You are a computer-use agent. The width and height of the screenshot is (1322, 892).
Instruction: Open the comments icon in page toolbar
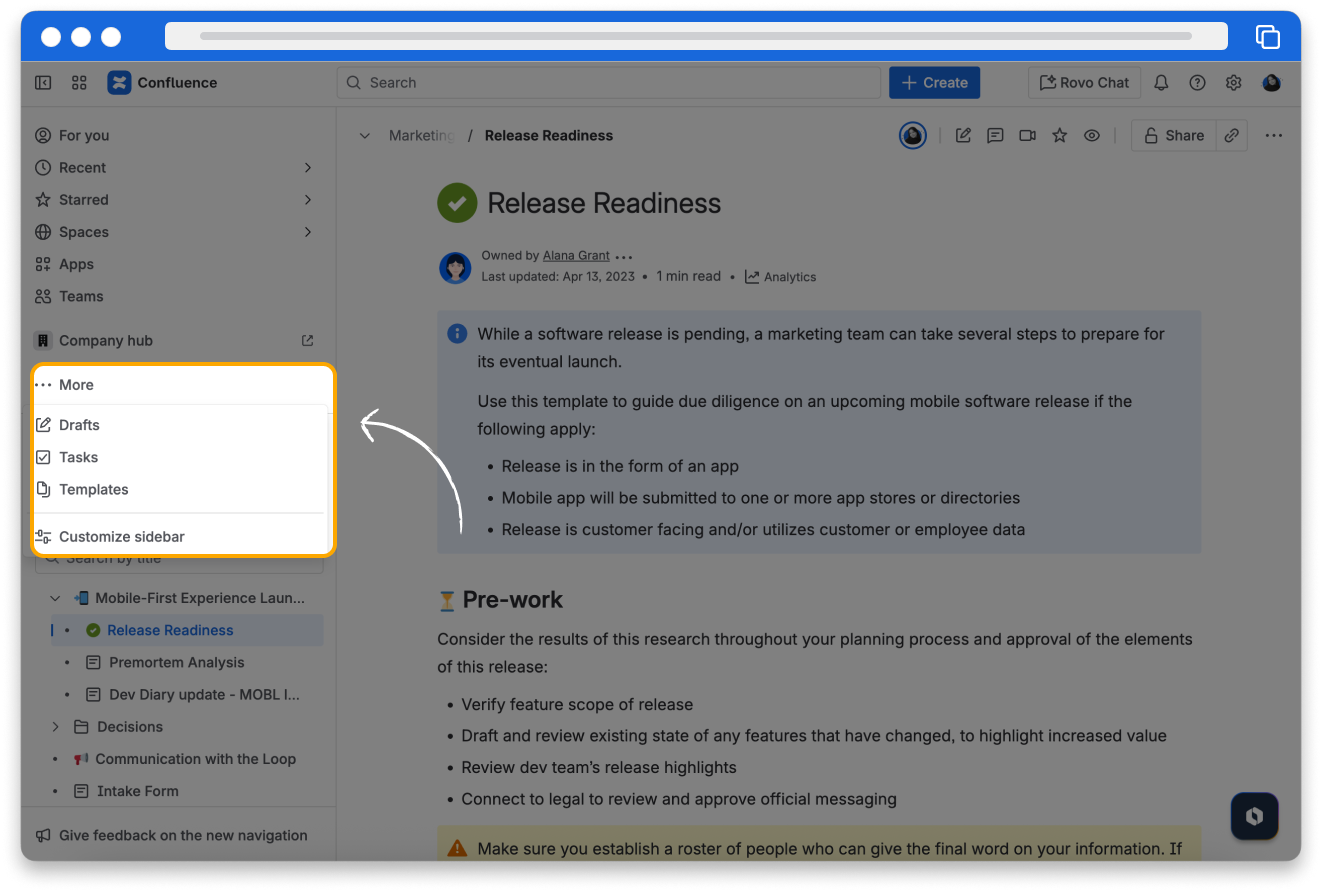pos(995,136)
